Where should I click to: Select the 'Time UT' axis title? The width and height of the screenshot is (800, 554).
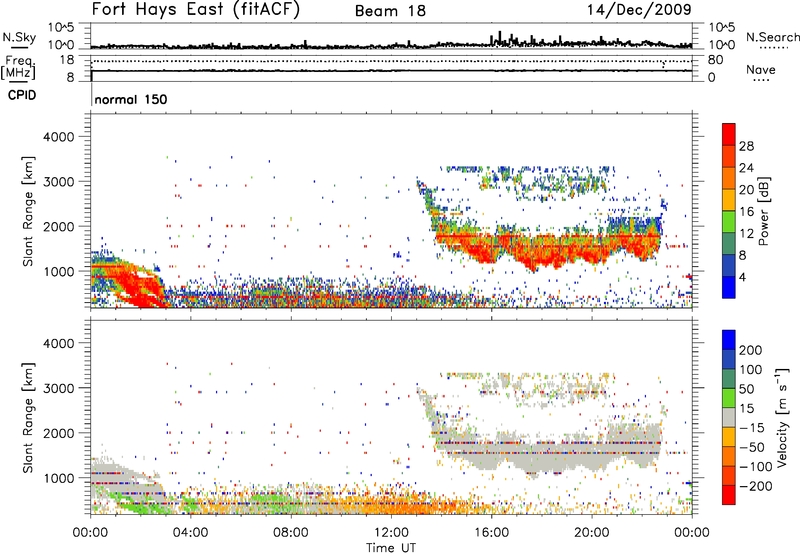[391, 548]
